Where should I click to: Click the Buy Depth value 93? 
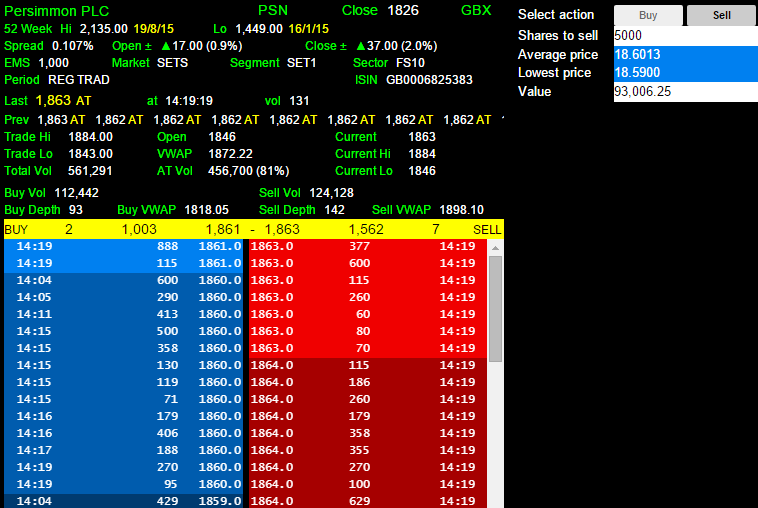point(76,210)
